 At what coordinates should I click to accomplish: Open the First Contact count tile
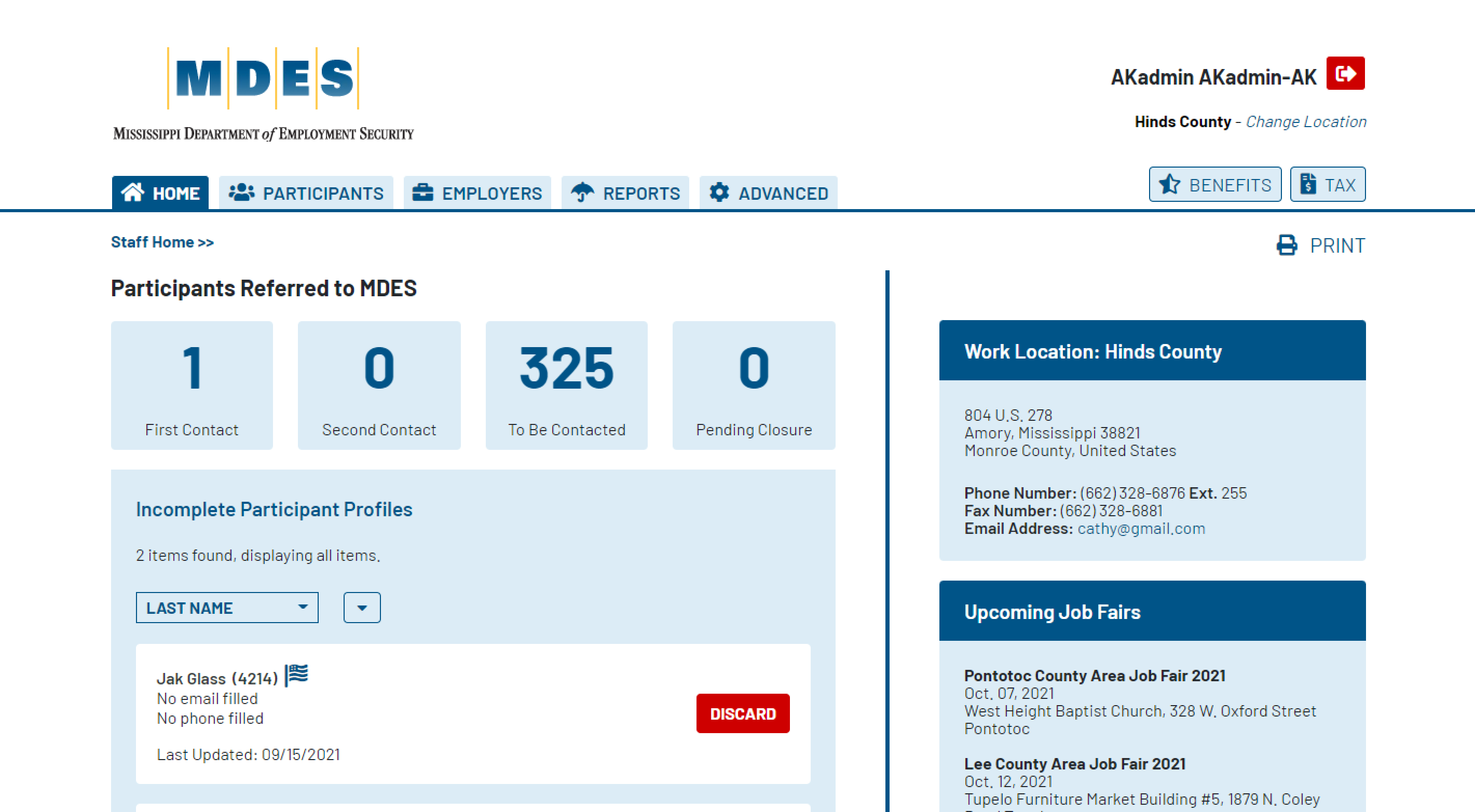tap(192, 385)
